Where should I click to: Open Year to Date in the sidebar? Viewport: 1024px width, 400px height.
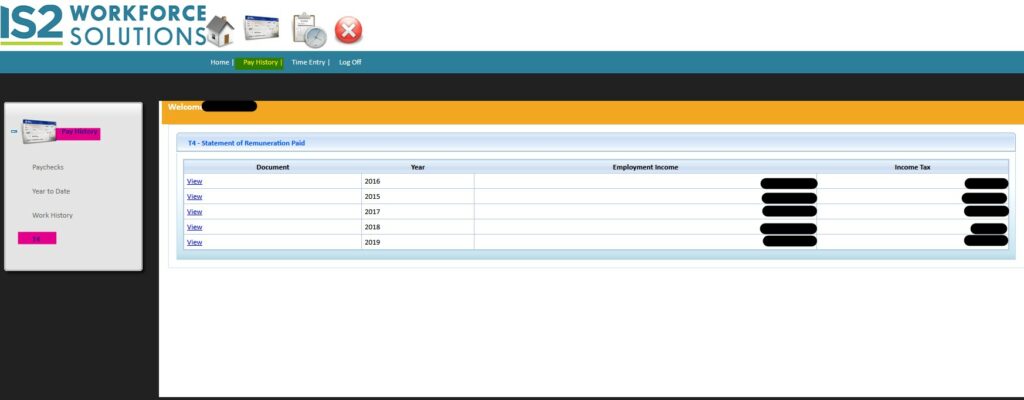pos(51,192)
